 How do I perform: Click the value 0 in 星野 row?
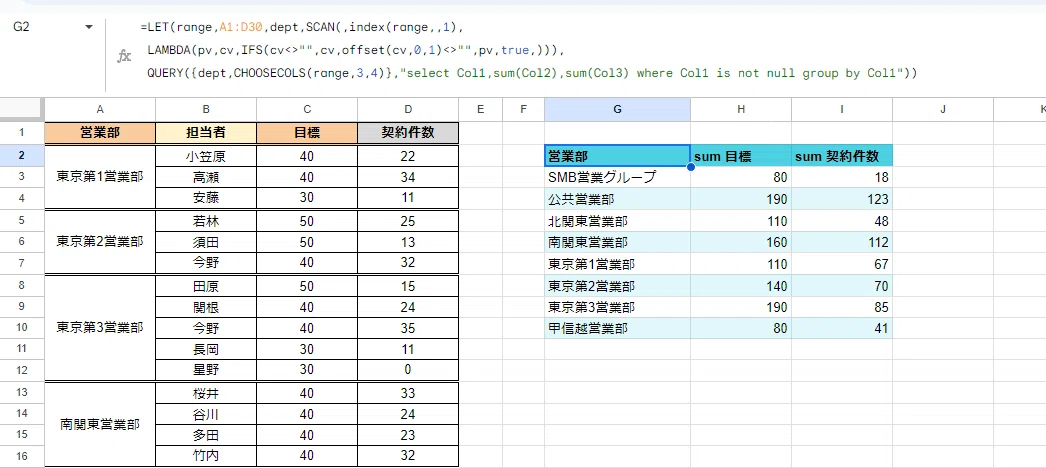(x=408, y=370)
